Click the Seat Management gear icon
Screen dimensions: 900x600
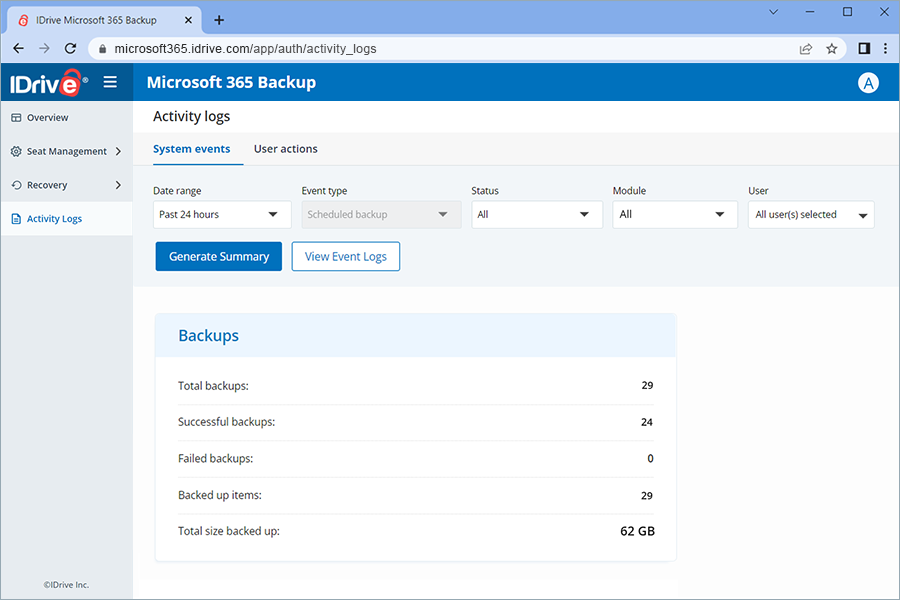point(16,152)
